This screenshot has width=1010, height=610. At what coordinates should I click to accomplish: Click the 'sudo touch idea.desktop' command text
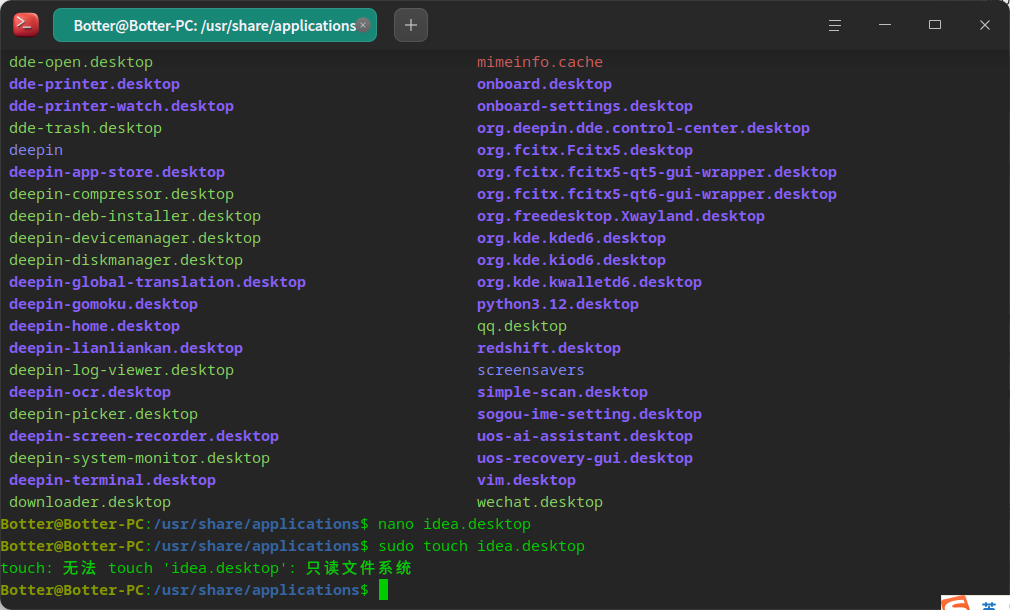click(x=482, y=546)
